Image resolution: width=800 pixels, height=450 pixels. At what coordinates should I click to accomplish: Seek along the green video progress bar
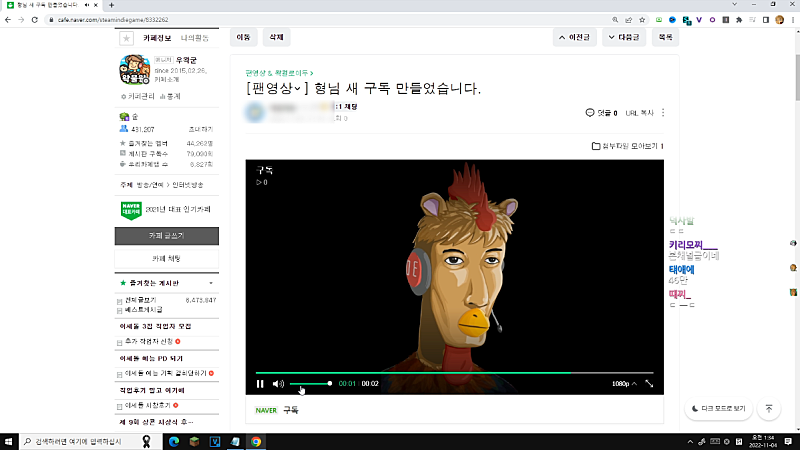454,373
